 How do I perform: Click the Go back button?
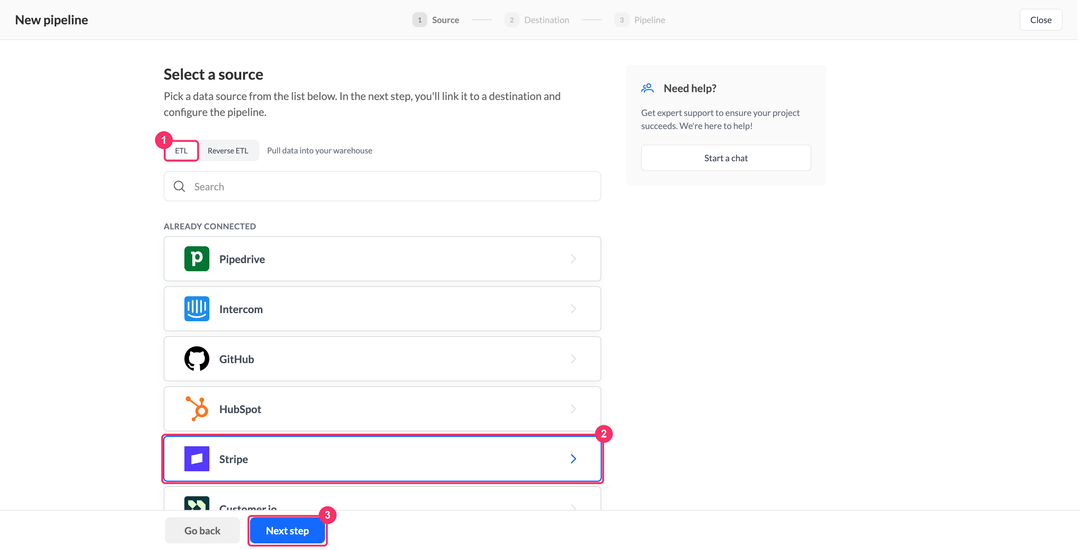[x=202, y=531]
